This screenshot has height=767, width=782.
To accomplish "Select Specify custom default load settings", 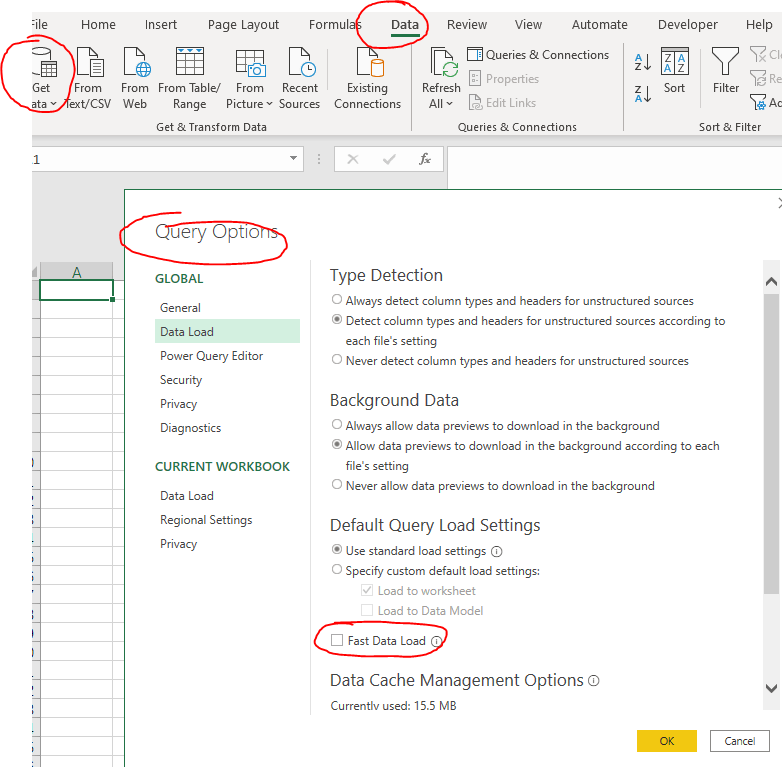I will 337,571.
